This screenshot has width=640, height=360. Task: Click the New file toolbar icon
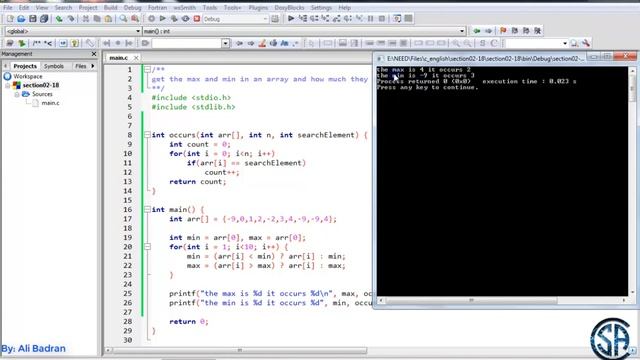click(10, 19)
